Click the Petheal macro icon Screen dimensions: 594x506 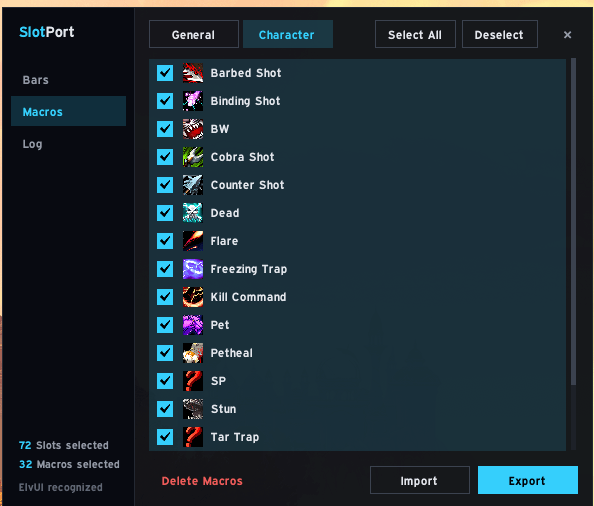[193, 353]
